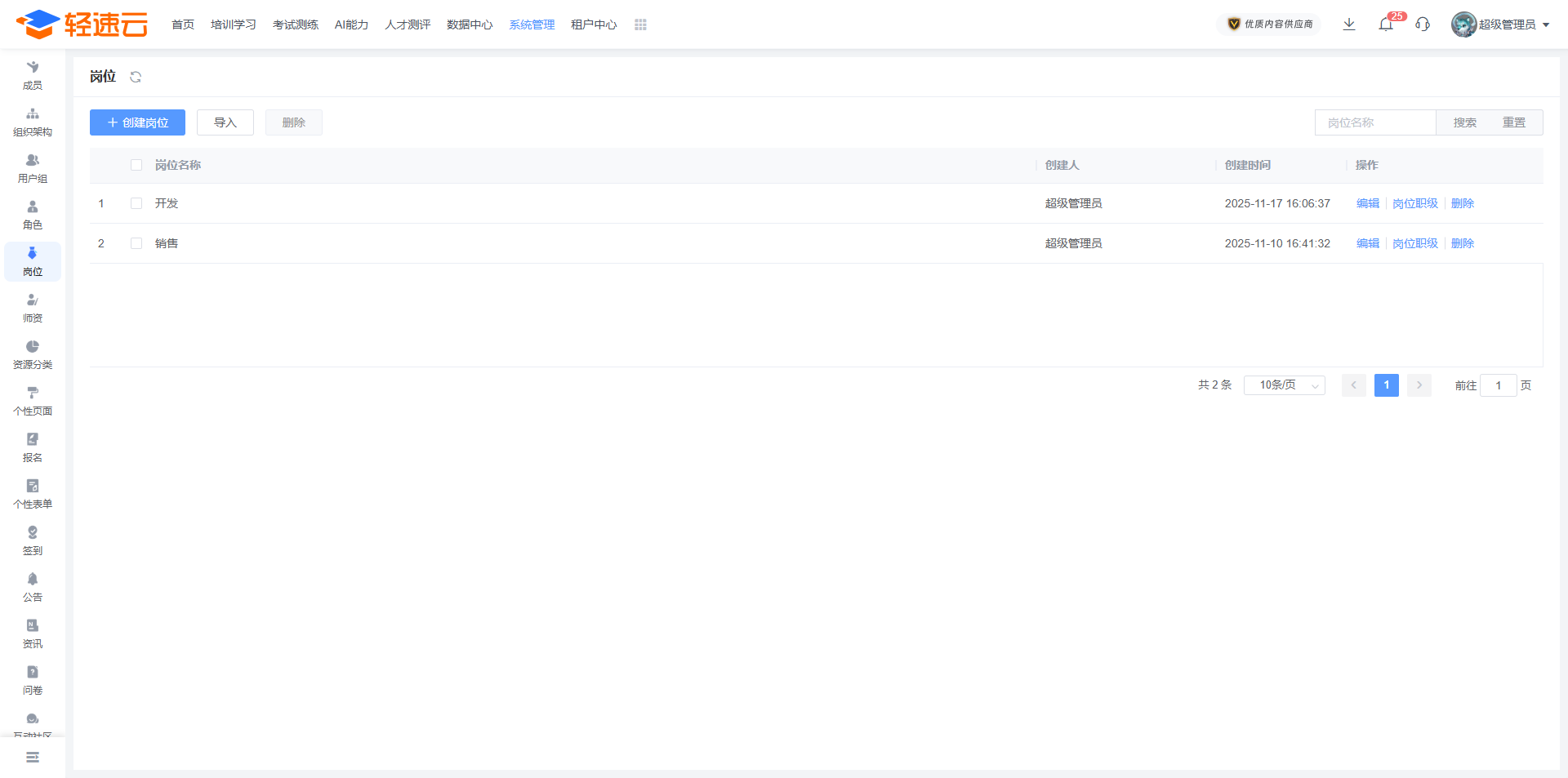Open the notification bell icon
Viewport: 1568px width, 778px height.
click(x=1386, y=24)
